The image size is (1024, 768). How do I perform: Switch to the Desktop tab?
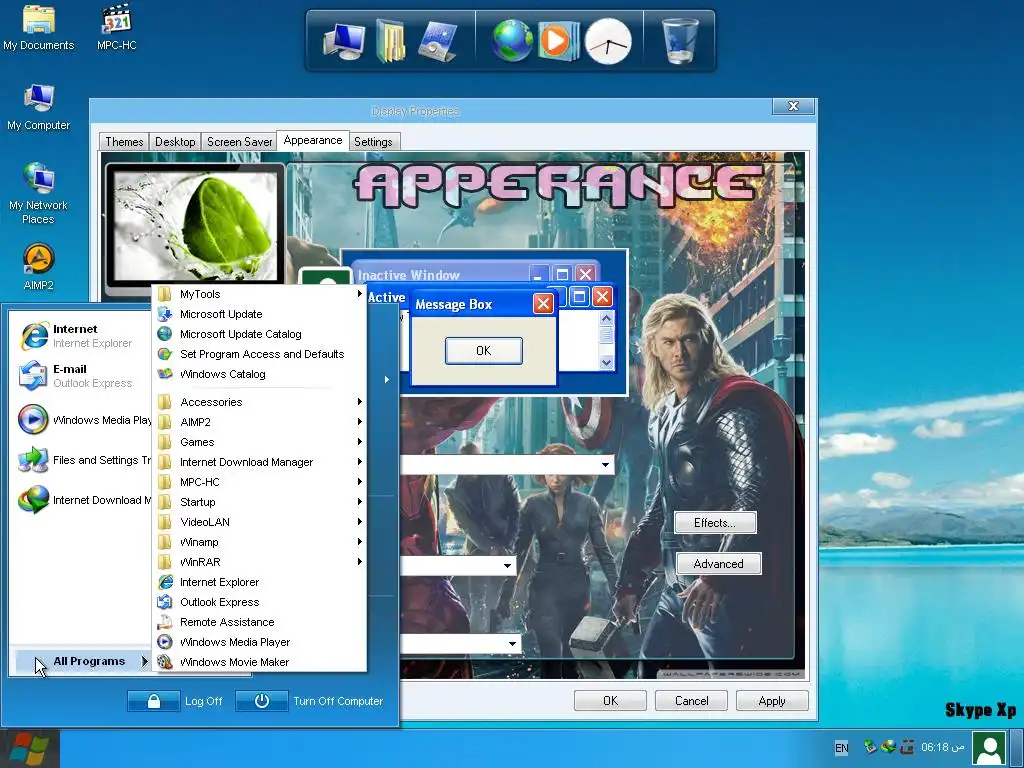click(175, 142)
